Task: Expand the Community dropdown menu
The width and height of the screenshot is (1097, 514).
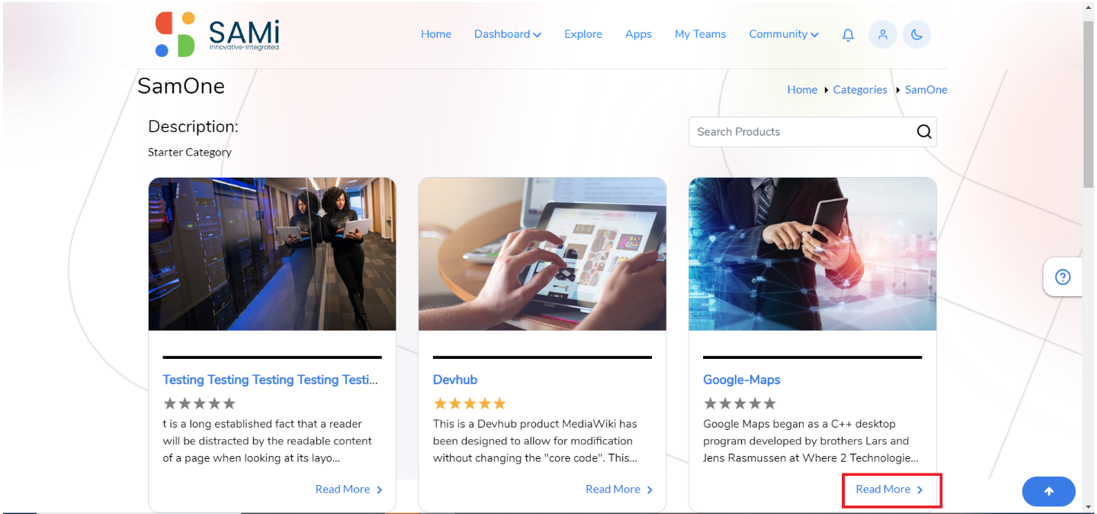Action: point(784,34)
